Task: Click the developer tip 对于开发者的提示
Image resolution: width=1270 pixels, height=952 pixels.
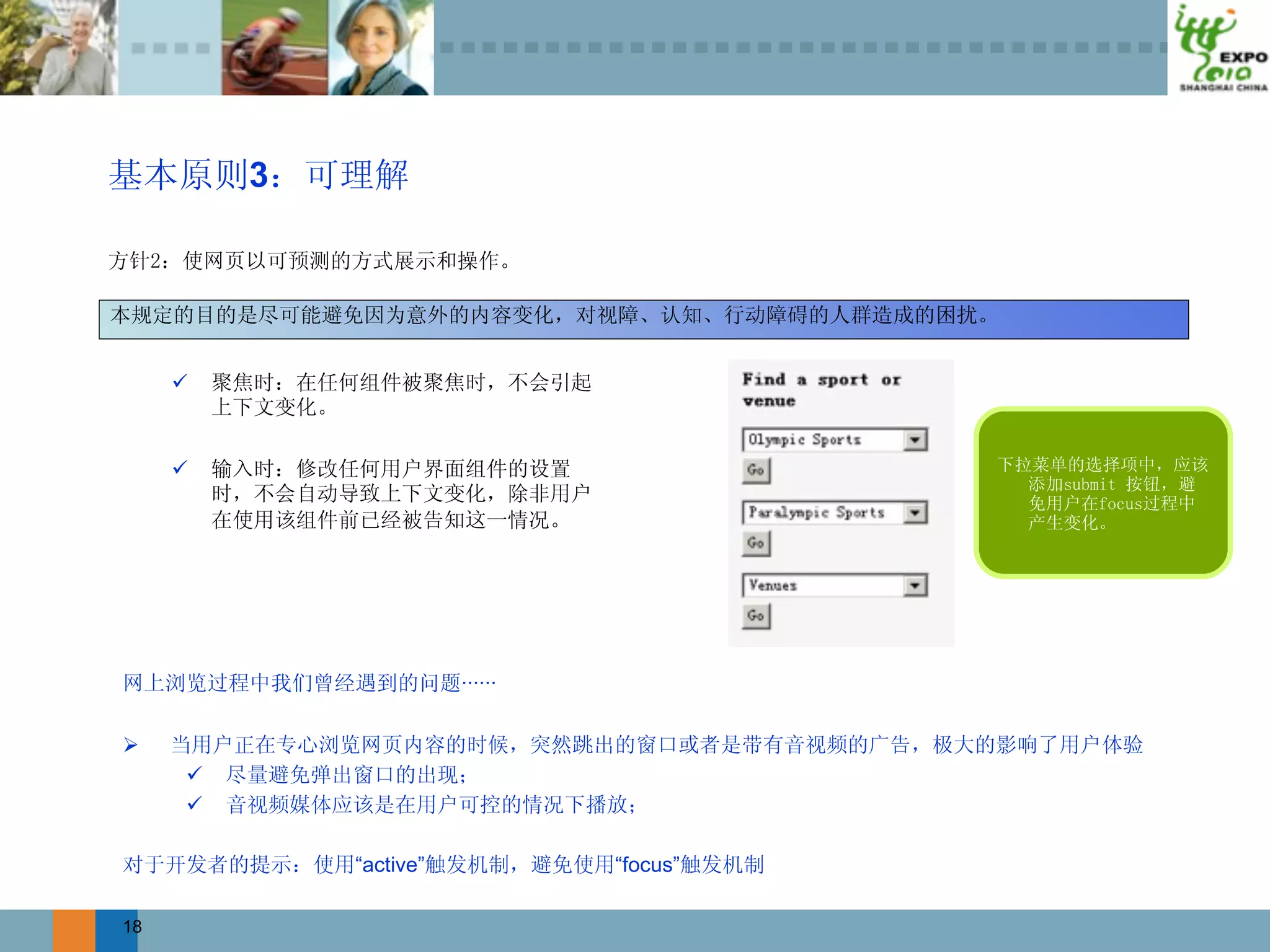Action: [443, 865]
